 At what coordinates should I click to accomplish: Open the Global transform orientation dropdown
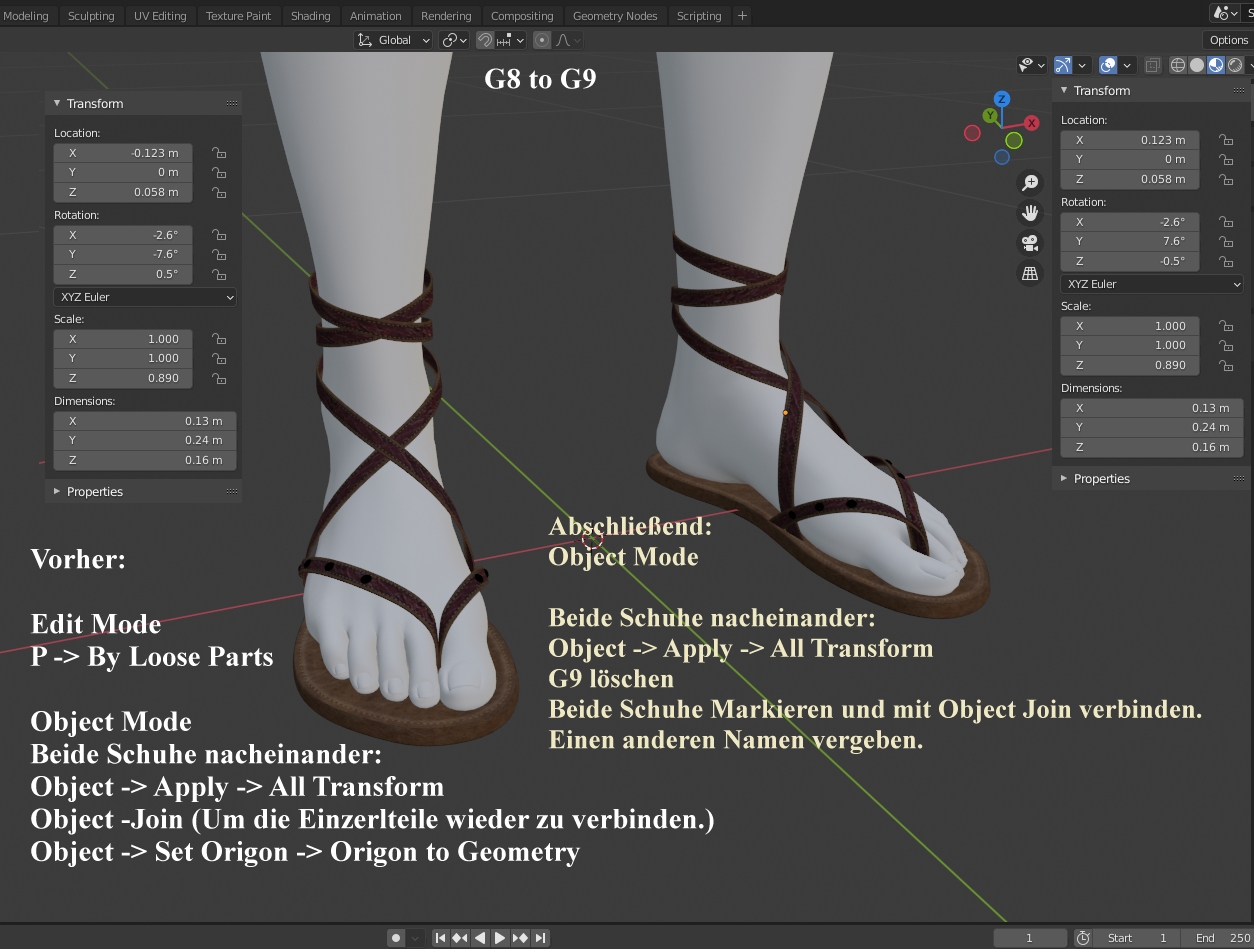(394, 40)
